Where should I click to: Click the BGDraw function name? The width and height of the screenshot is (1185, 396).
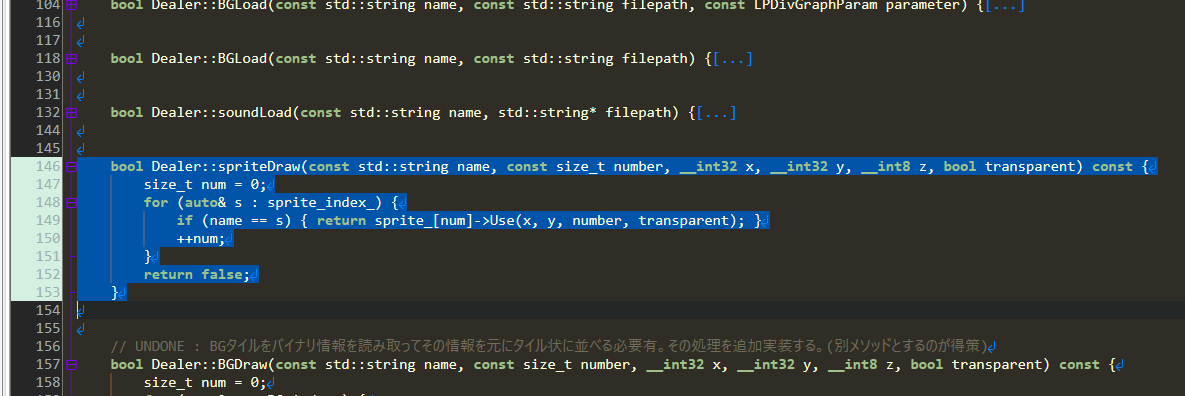pyautogui.click(x=243, y=364)
